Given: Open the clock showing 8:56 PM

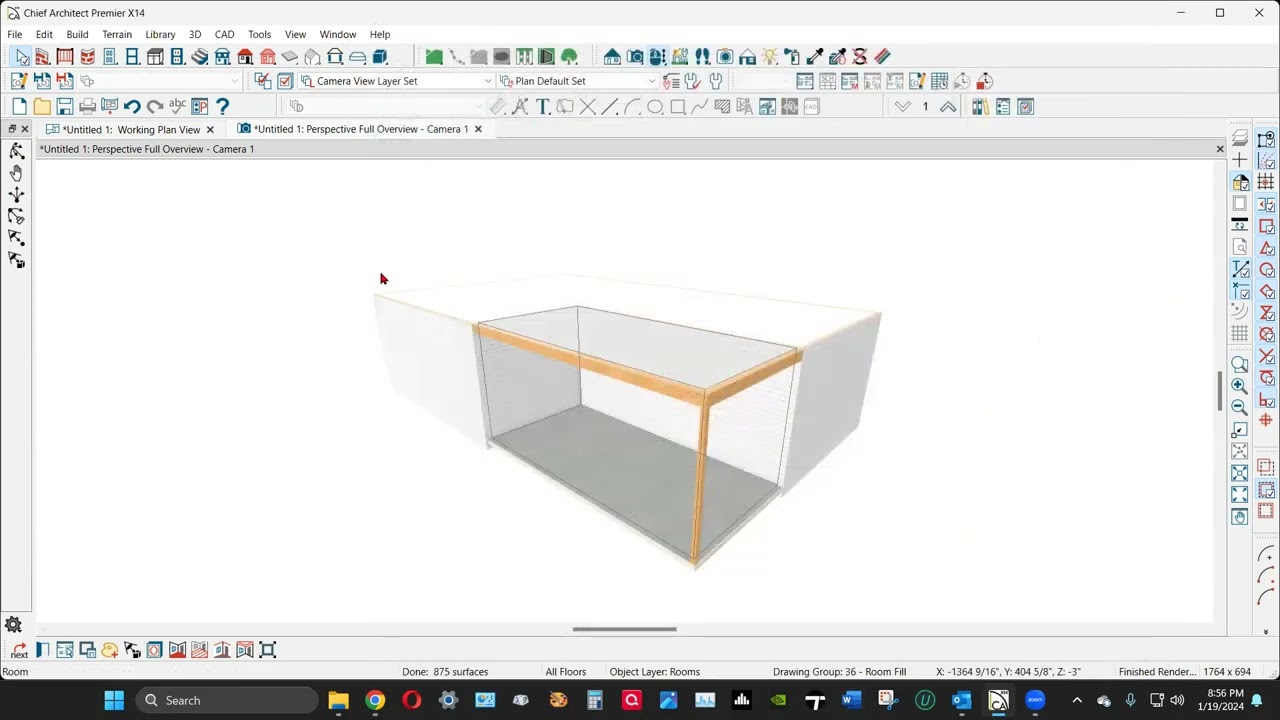Looking at the screenshot, I should pyautogui.click(x=1225, y=700).
